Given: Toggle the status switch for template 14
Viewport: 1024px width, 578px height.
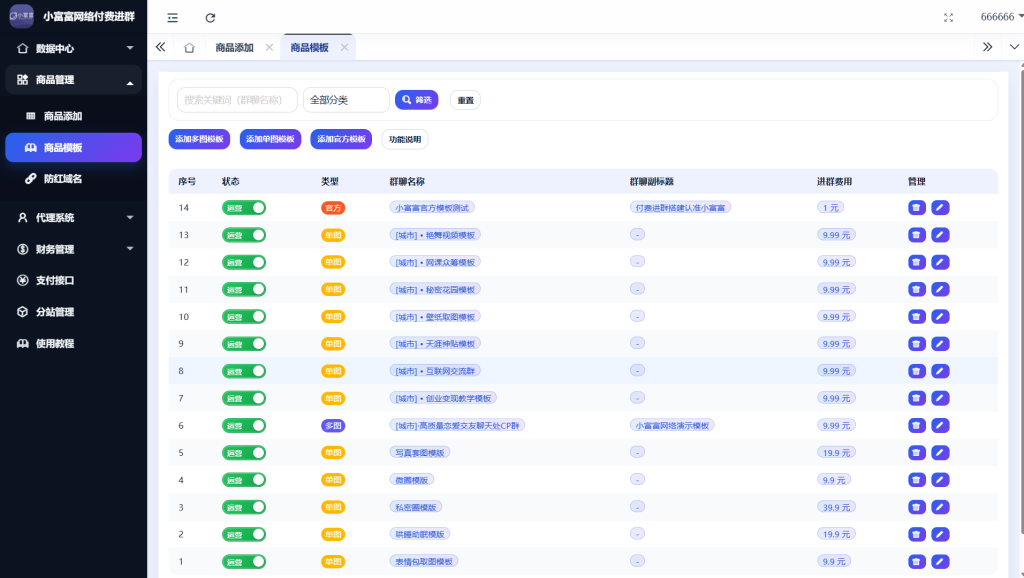Looking at the screenshot, I should tap(244, 208).
